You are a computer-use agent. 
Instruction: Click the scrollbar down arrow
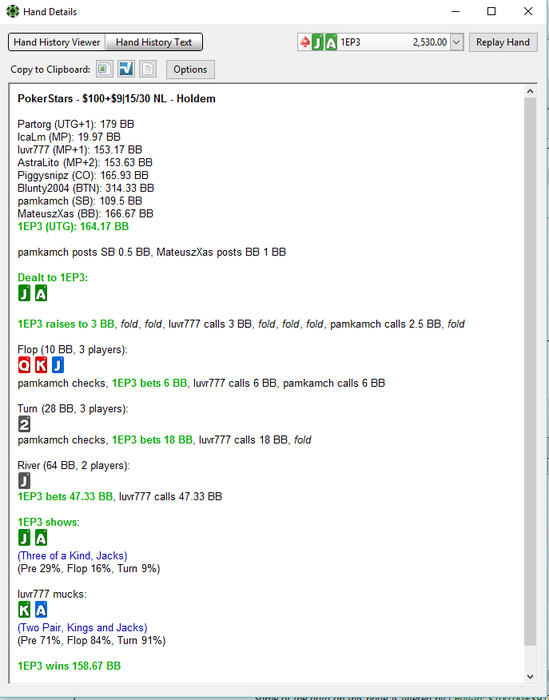point(530,676)
